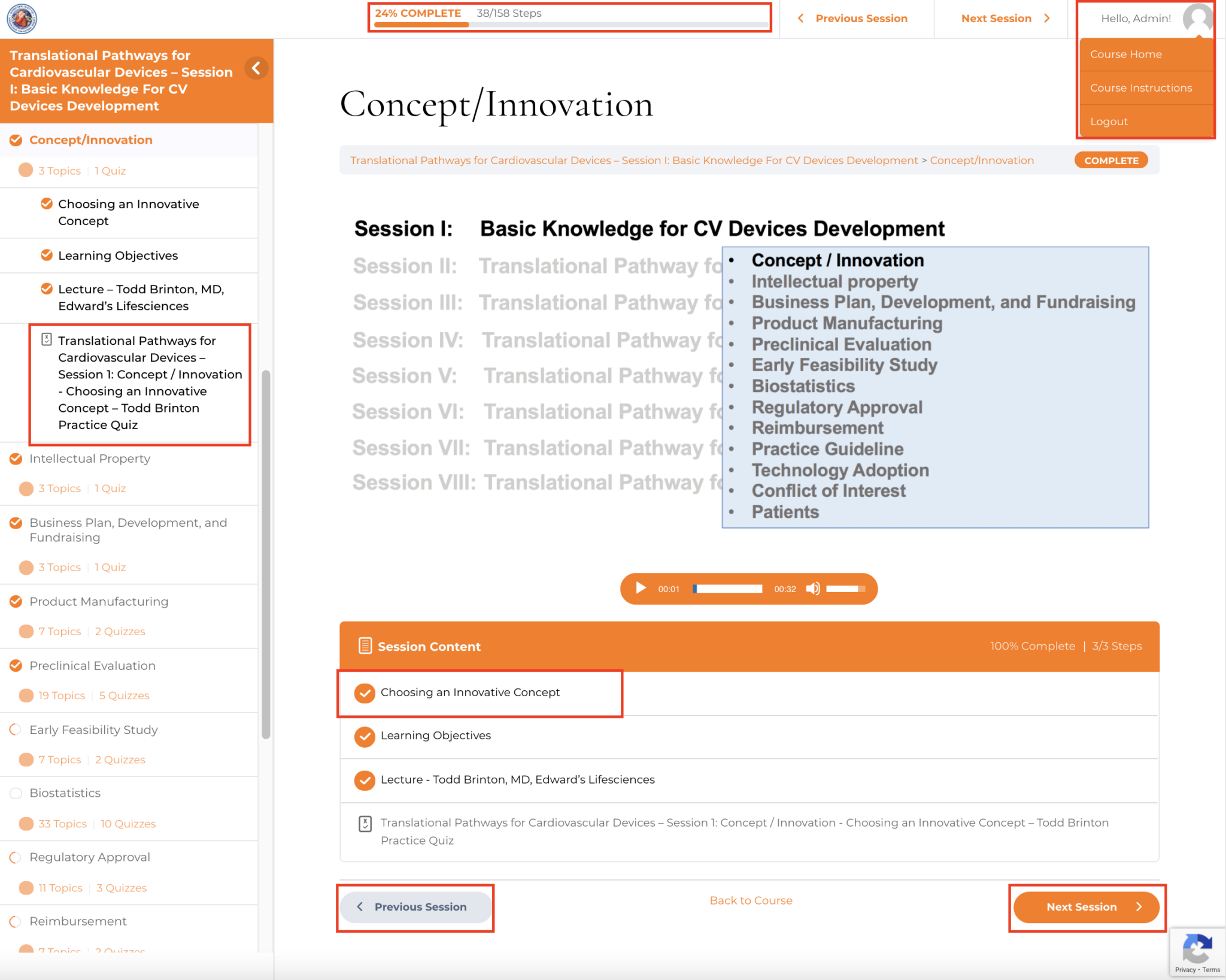Click the 24% complete course progress bar

570,25
